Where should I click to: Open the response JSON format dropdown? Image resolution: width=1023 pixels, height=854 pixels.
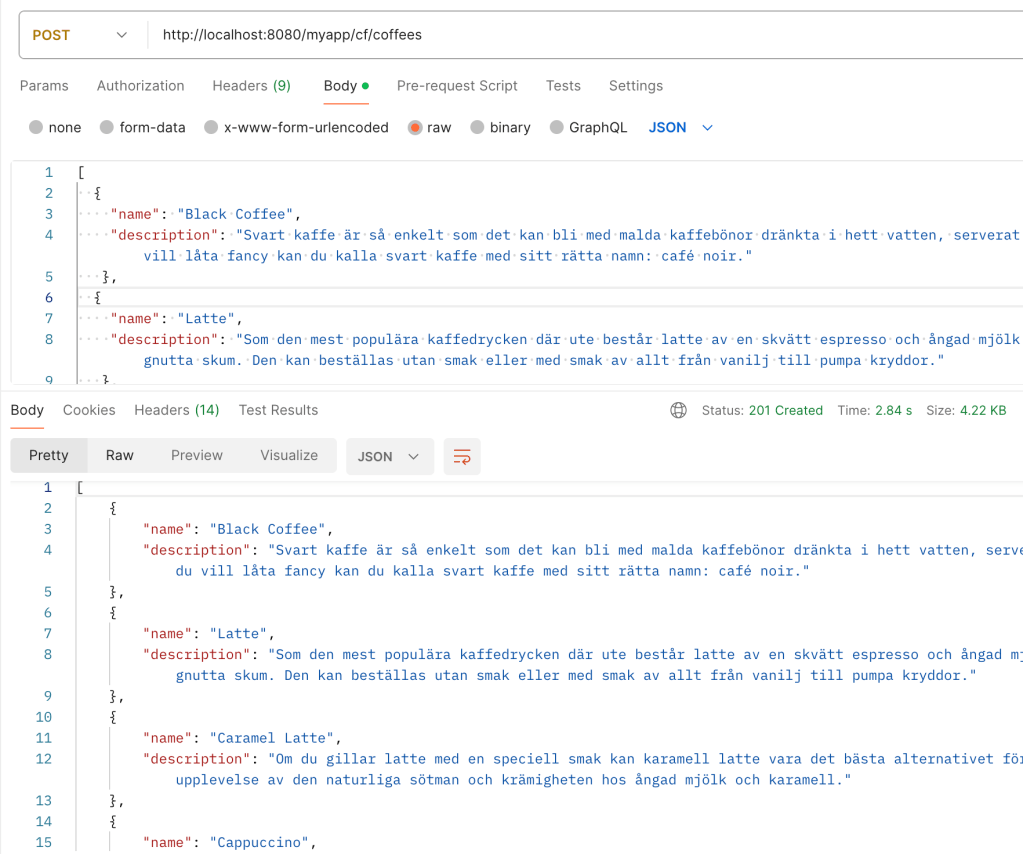point(389,456)
